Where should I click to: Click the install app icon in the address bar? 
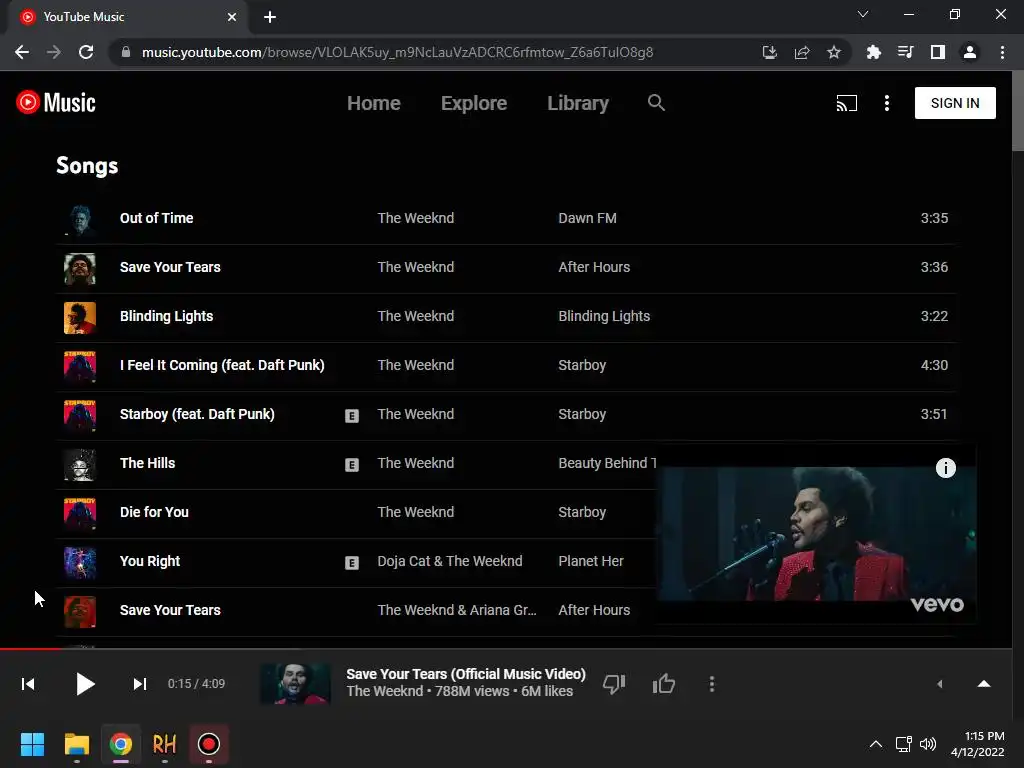coord(770,52)
